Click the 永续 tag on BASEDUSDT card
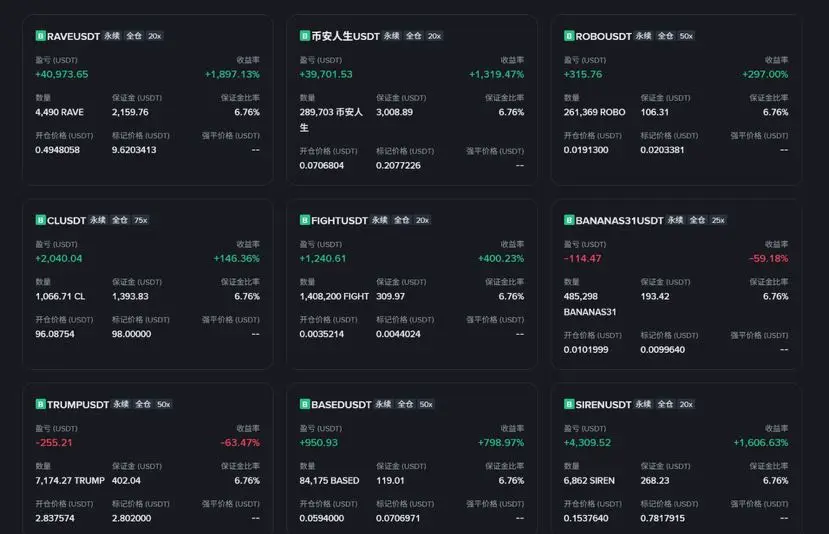The height and width of the screenshot is (534, 829). click(x=383, y=404)
